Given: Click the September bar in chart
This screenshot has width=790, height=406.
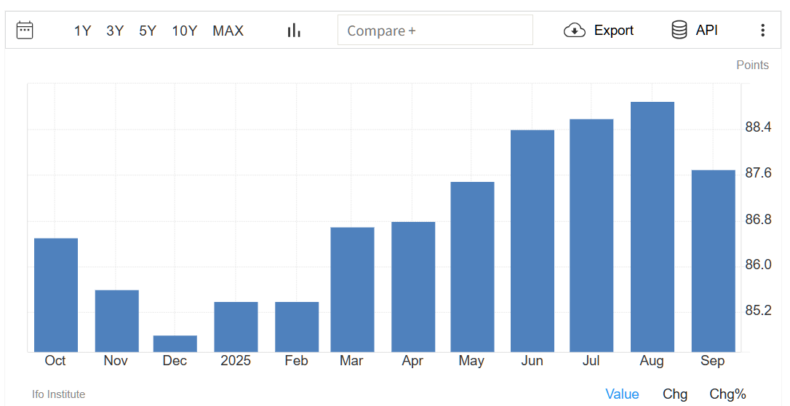Looking at the screenshot, I should point(713,260).
